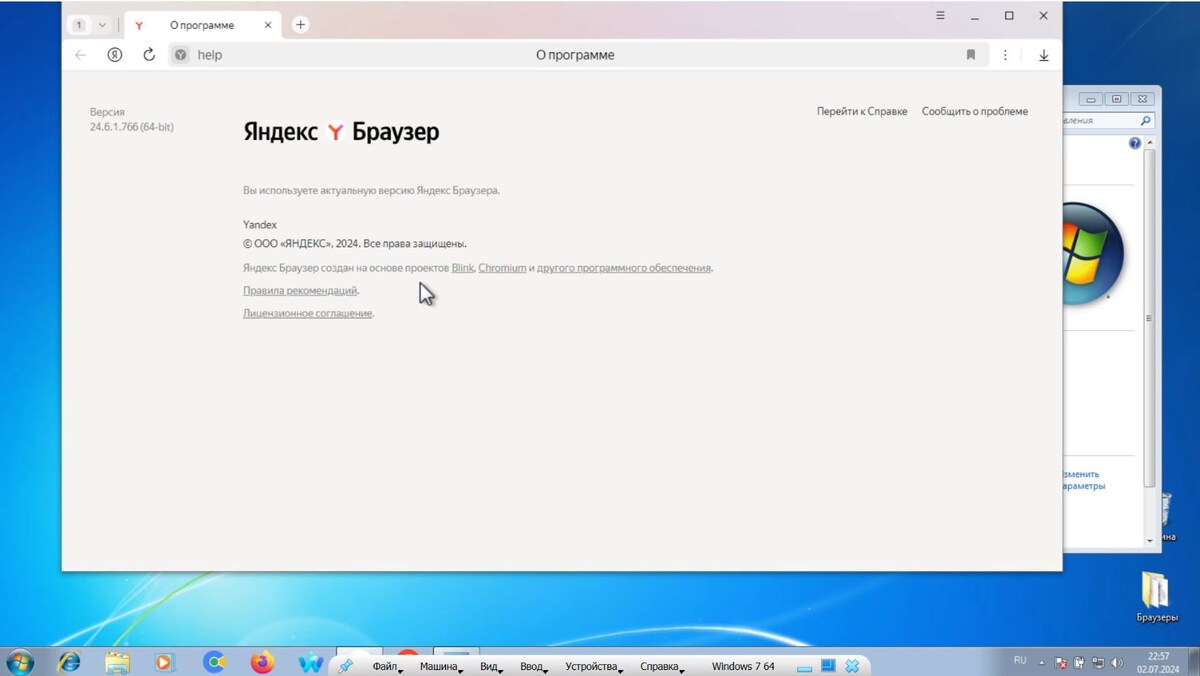Open the colorful C browser icon in taskbar
Viewport: 1200px width, 676px height.
coord(214,662)
